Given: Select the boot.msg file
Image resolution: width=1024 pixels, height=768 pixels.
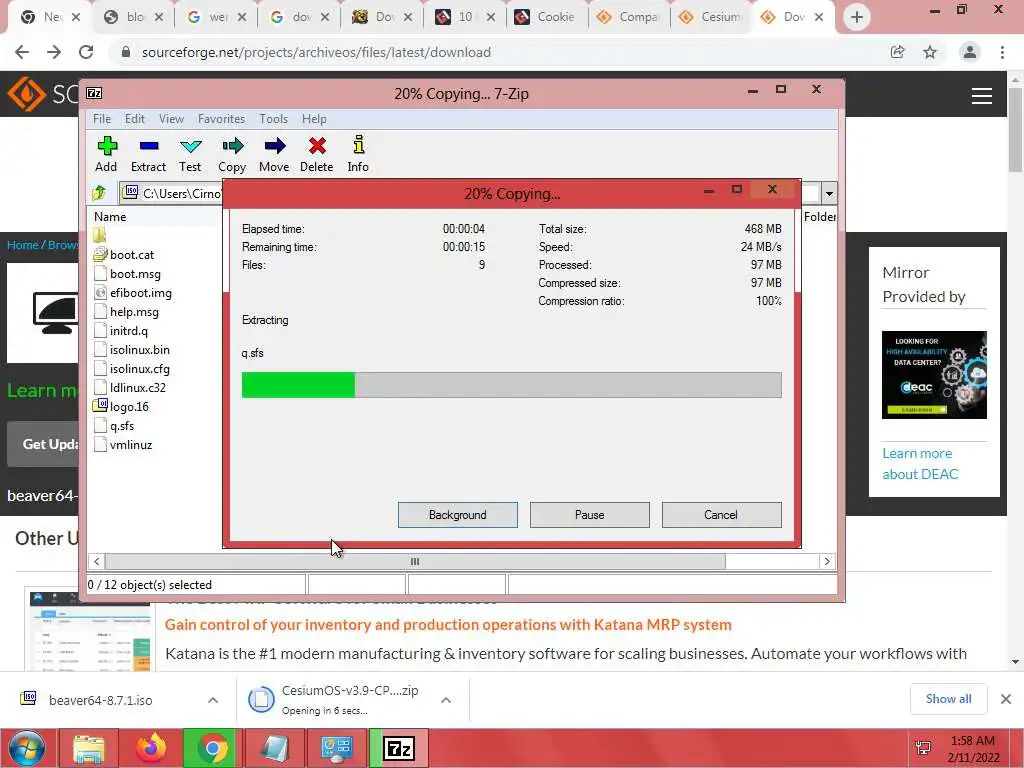Looking at the screenshot, I should pos(135,274).
